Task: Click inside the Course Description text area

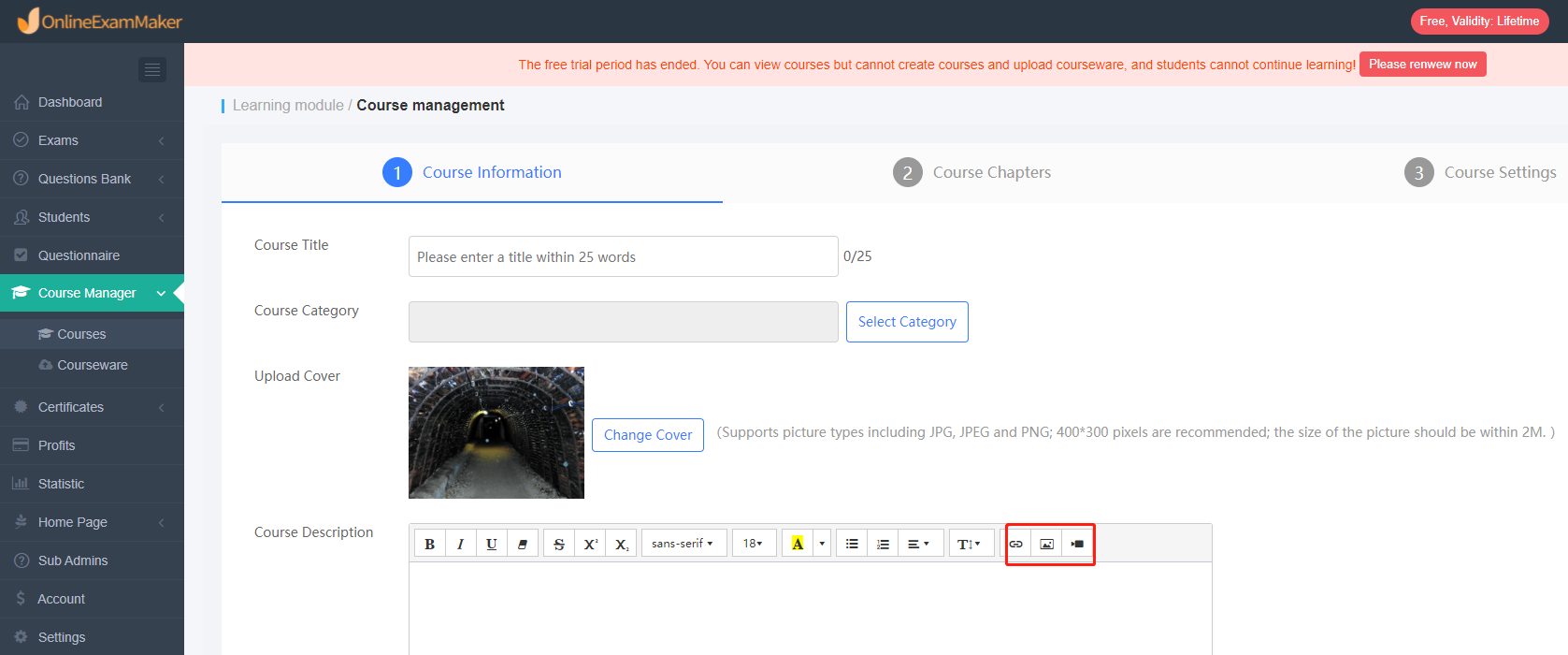Action: coord(811,608)
